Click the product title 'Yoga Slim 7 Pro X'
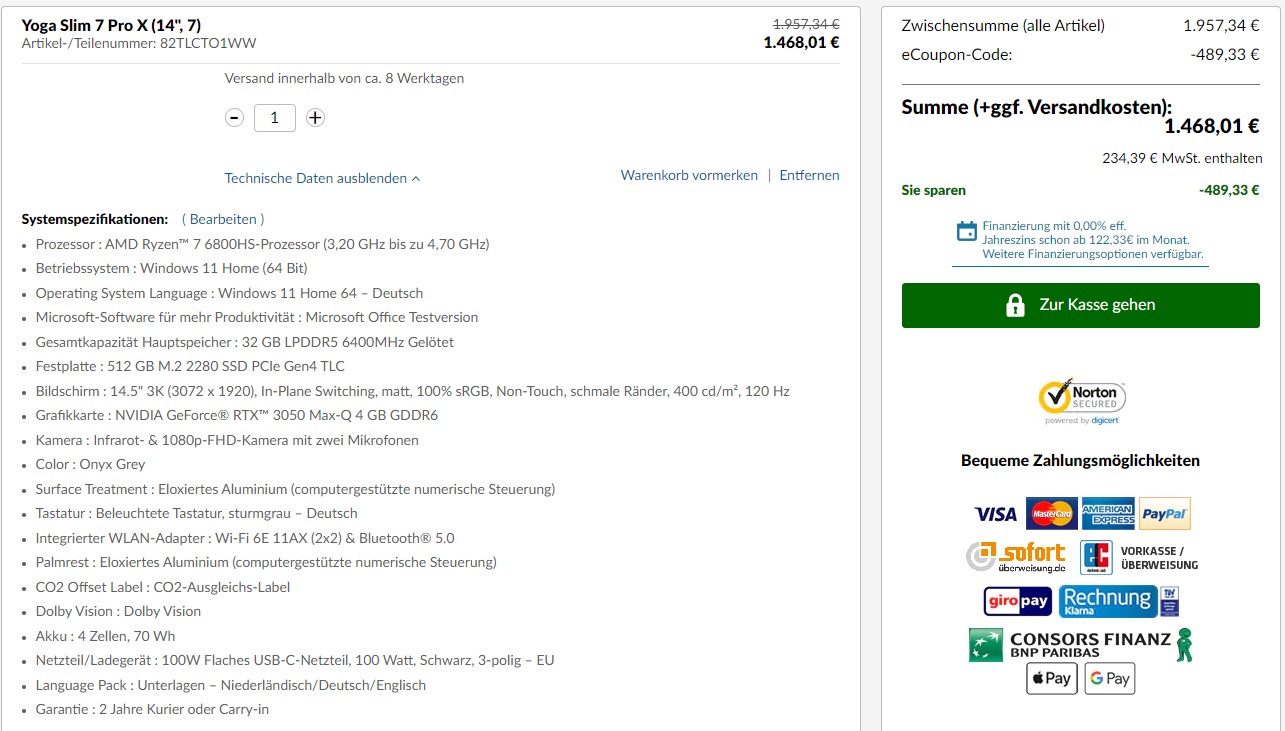1285x731 pixels. pyautogui.click(x=111, y=25)
